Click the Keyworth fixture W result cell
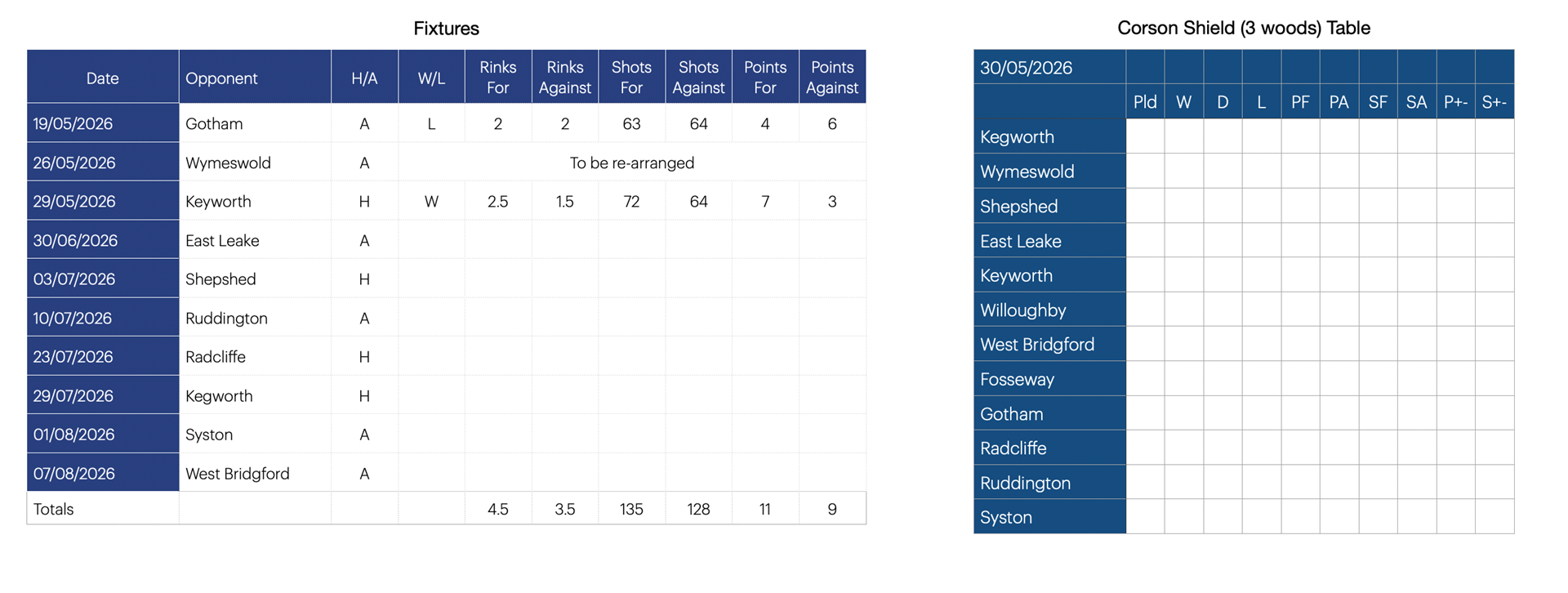The image size is (1568, 593). 431,202
